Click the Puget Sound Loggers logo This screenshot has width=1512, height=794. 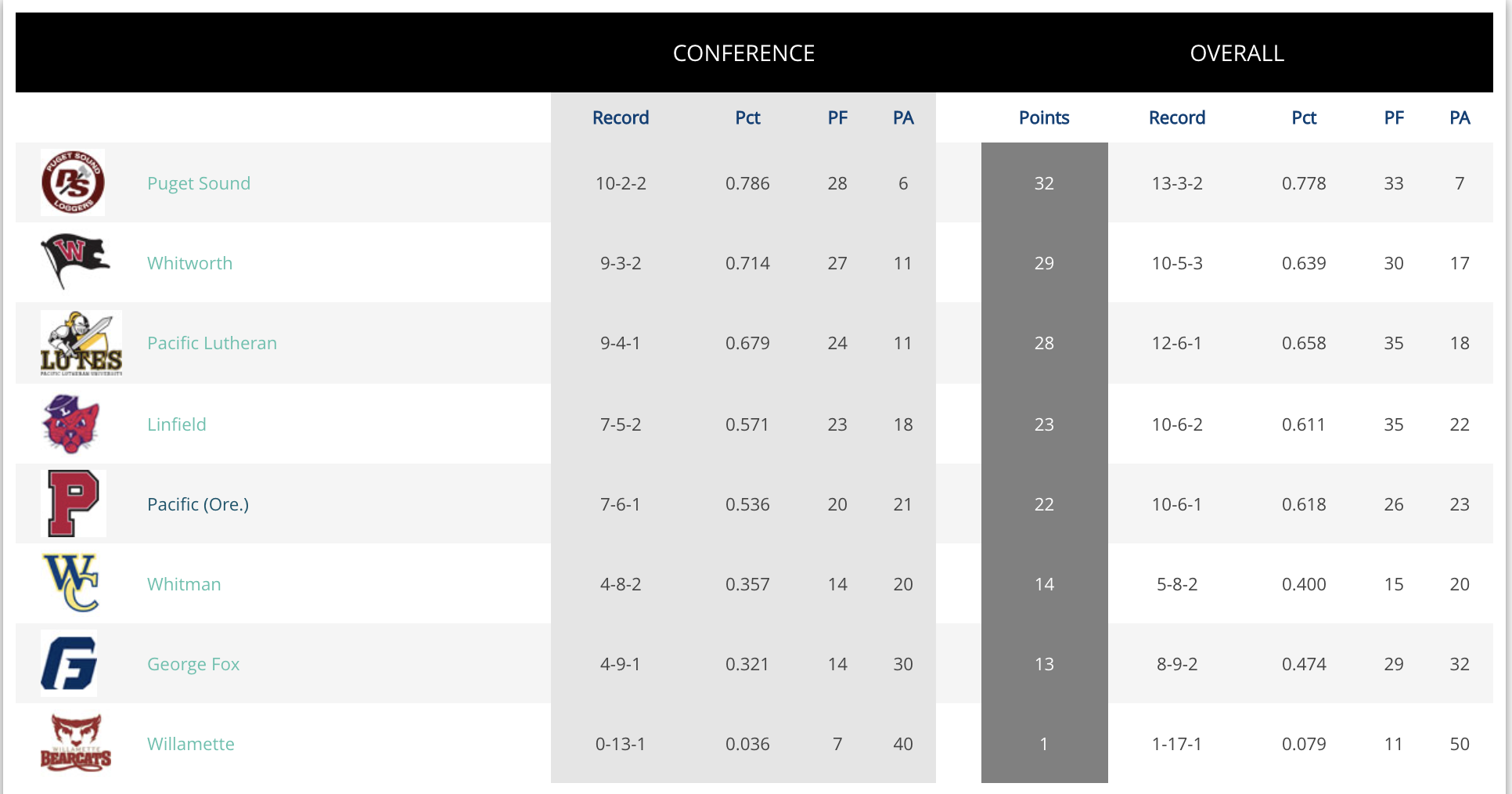[73, 182]
